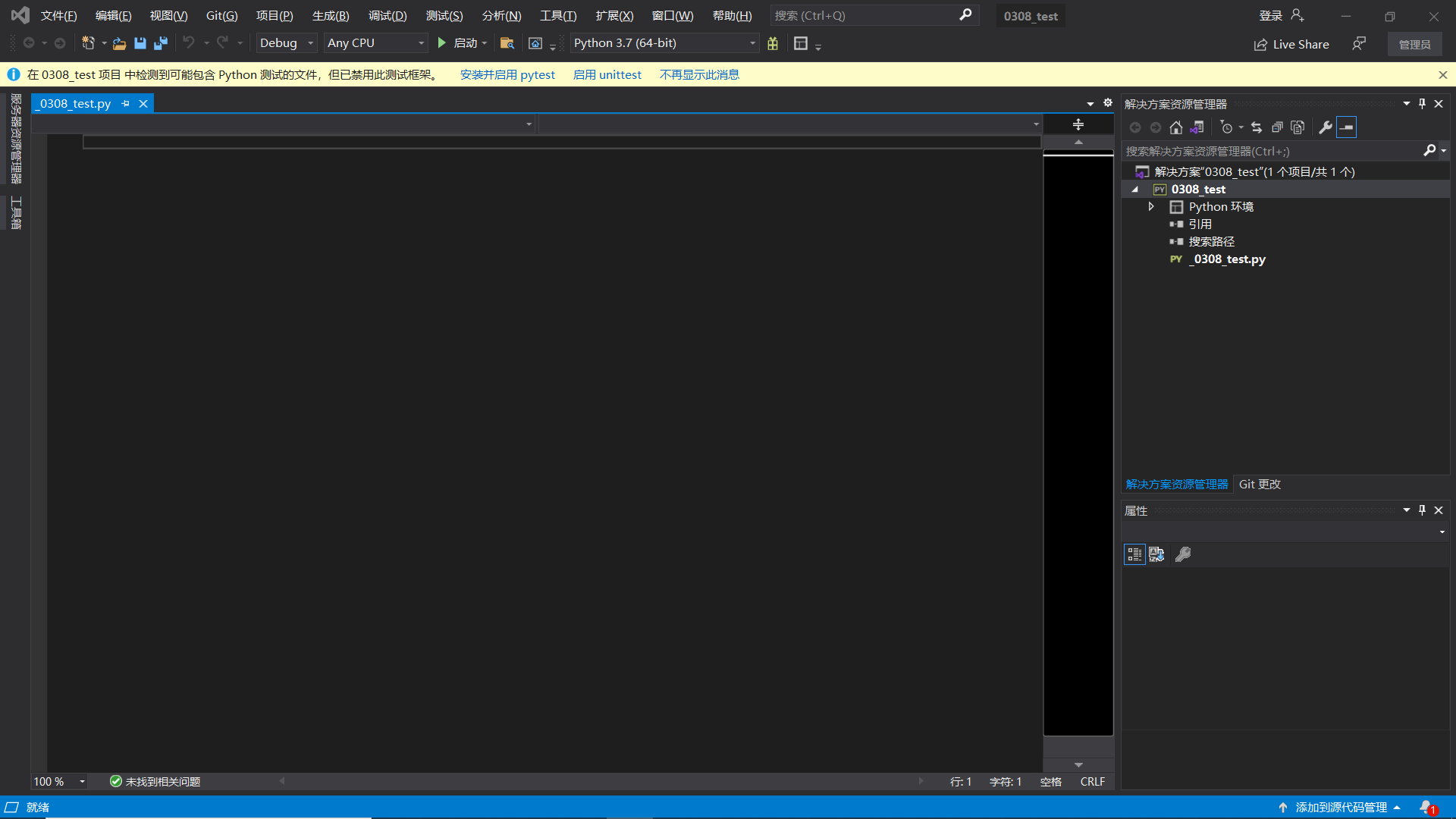The image size is (1456, 819).
Task: Click the Open File folder icon
Action: coord(119,43)
